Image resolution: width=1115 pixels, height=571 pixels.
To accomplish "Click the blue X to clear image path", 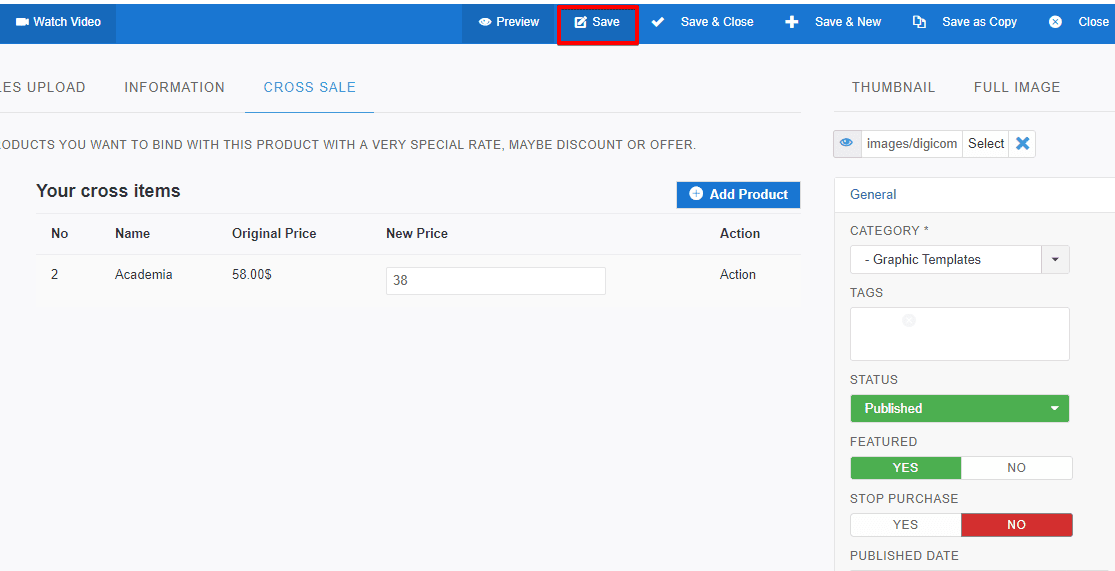I will tap(1022, 144).
